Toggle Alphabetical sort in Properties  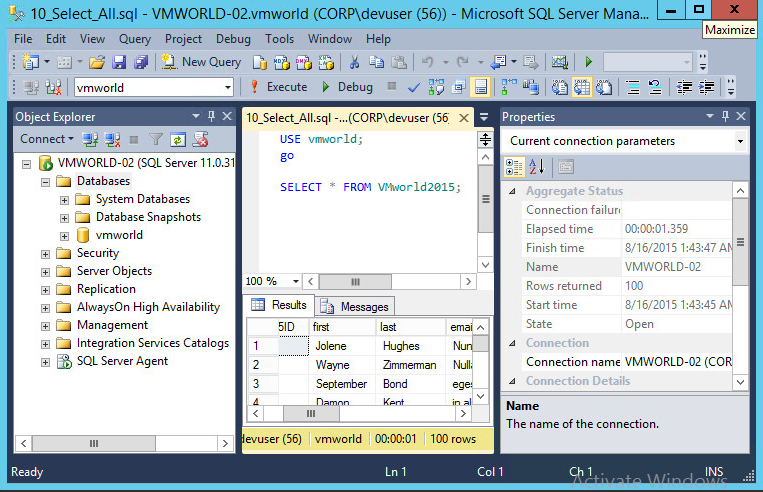(x=537, y=167)
